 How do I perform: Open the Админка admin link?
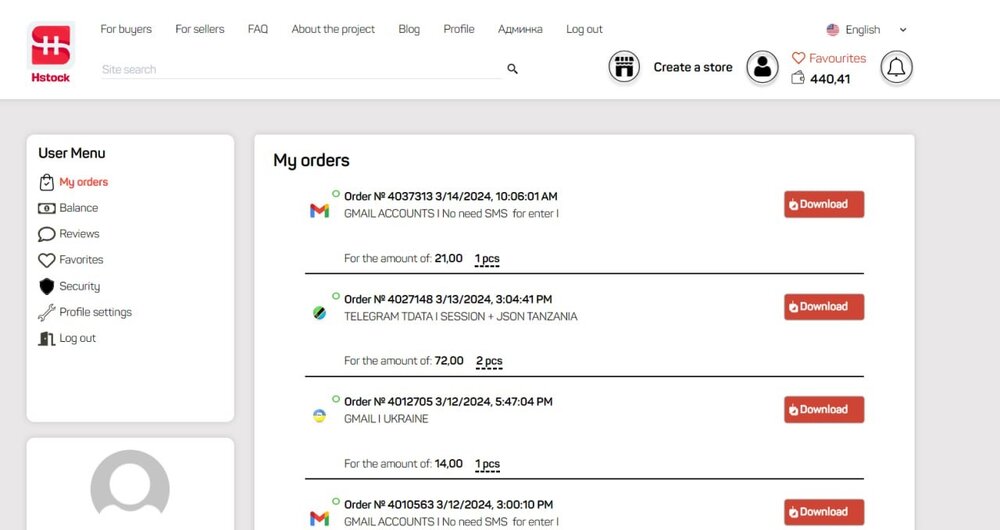[x=520, y=29]
